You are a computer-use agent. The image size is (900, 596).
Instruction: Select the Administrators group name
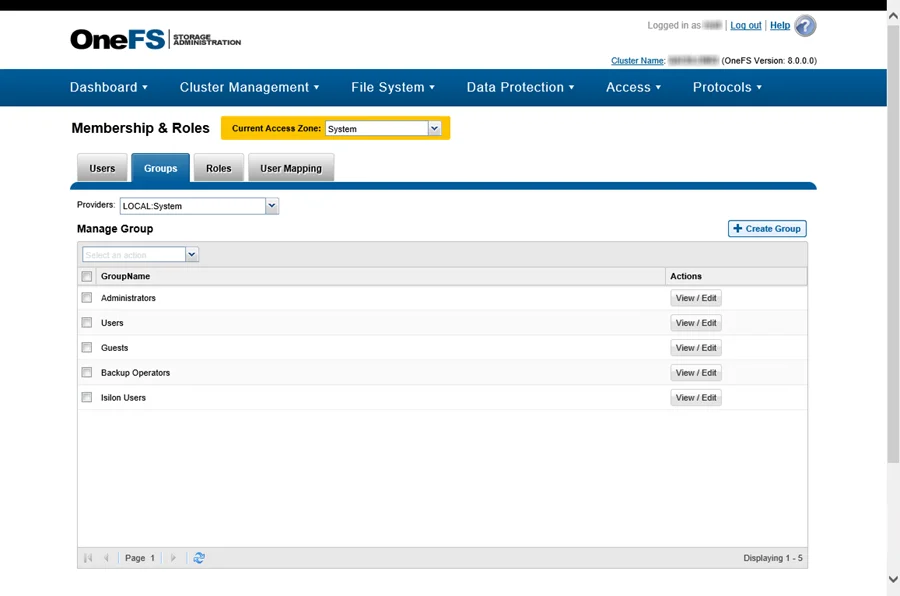click(128, 298)
